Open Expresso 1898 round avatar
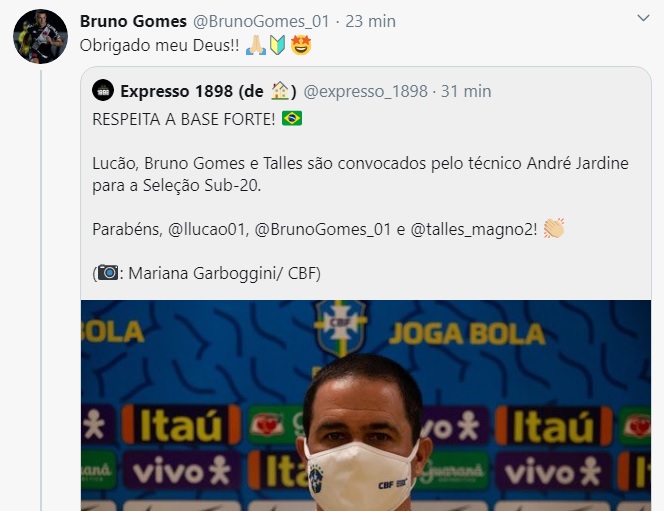This screenshot has height=511, width=664. click(103, 90)
